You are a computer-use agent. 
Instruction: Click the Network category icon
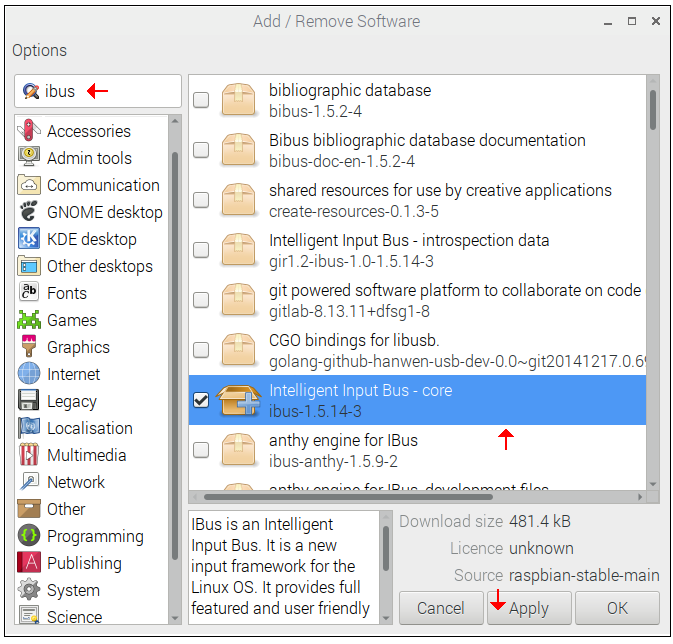[x=29, y=482]
